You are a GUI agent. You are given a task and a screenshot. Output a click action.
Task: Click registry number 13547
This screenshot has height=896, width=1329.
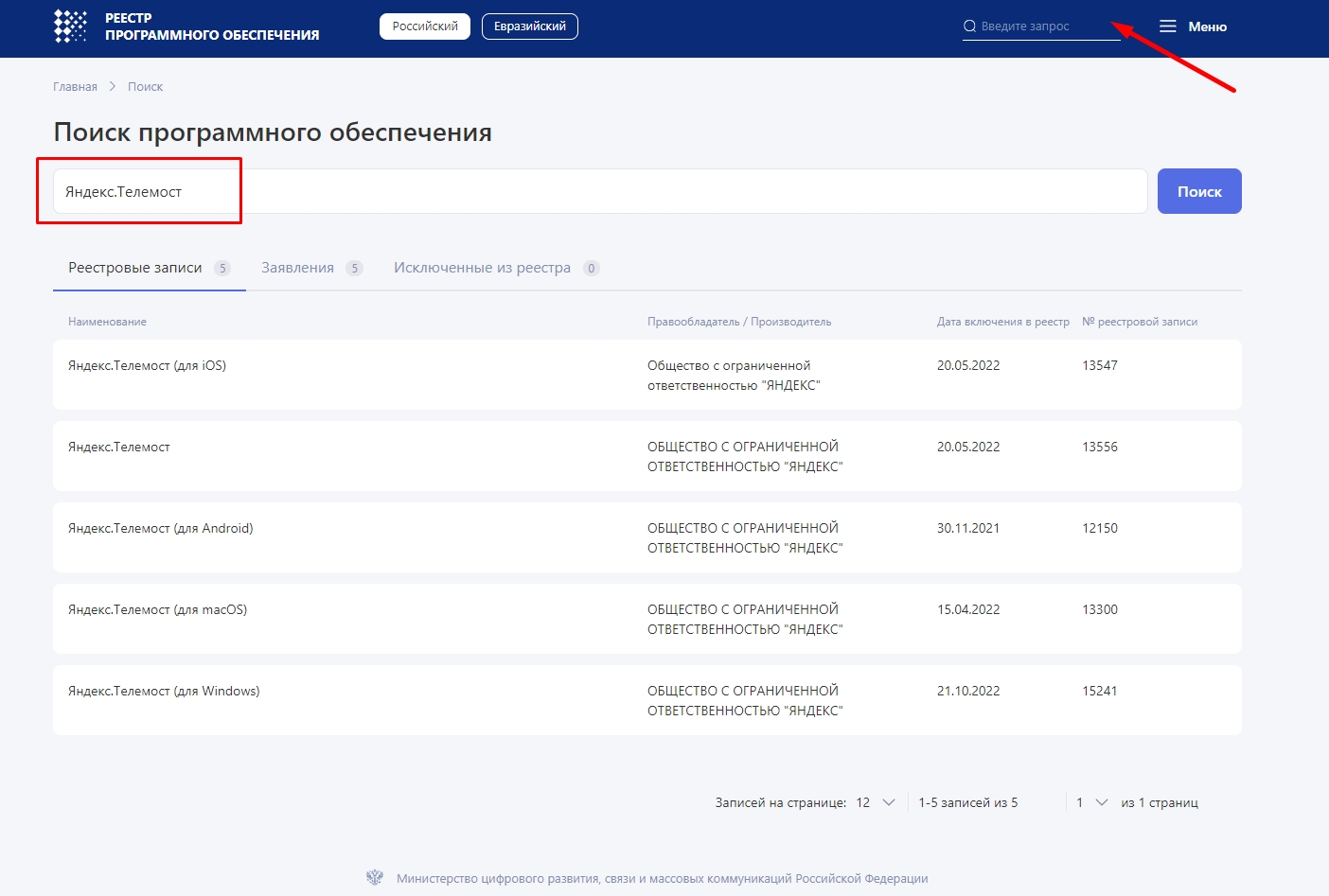[1100, 365]
